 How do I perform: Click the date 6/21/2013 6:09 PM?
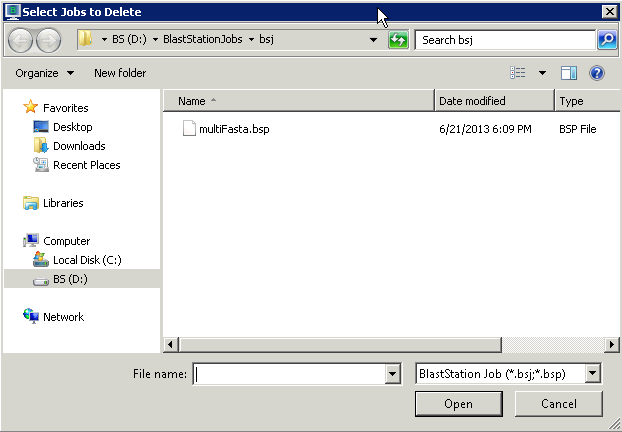coord(485,129)
